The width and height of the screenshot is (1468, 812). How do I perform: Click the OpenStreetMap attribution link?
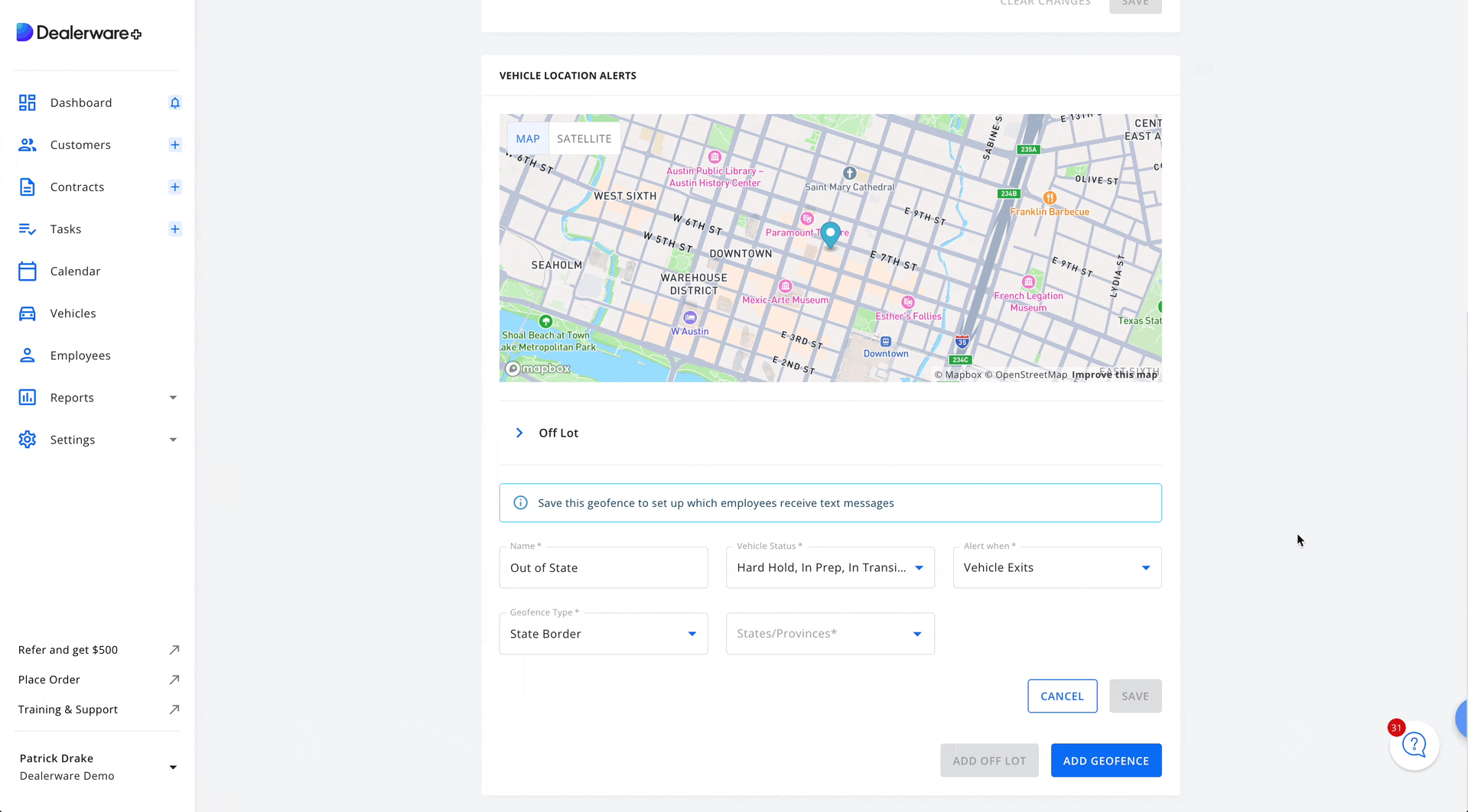tap(1026, 375)
